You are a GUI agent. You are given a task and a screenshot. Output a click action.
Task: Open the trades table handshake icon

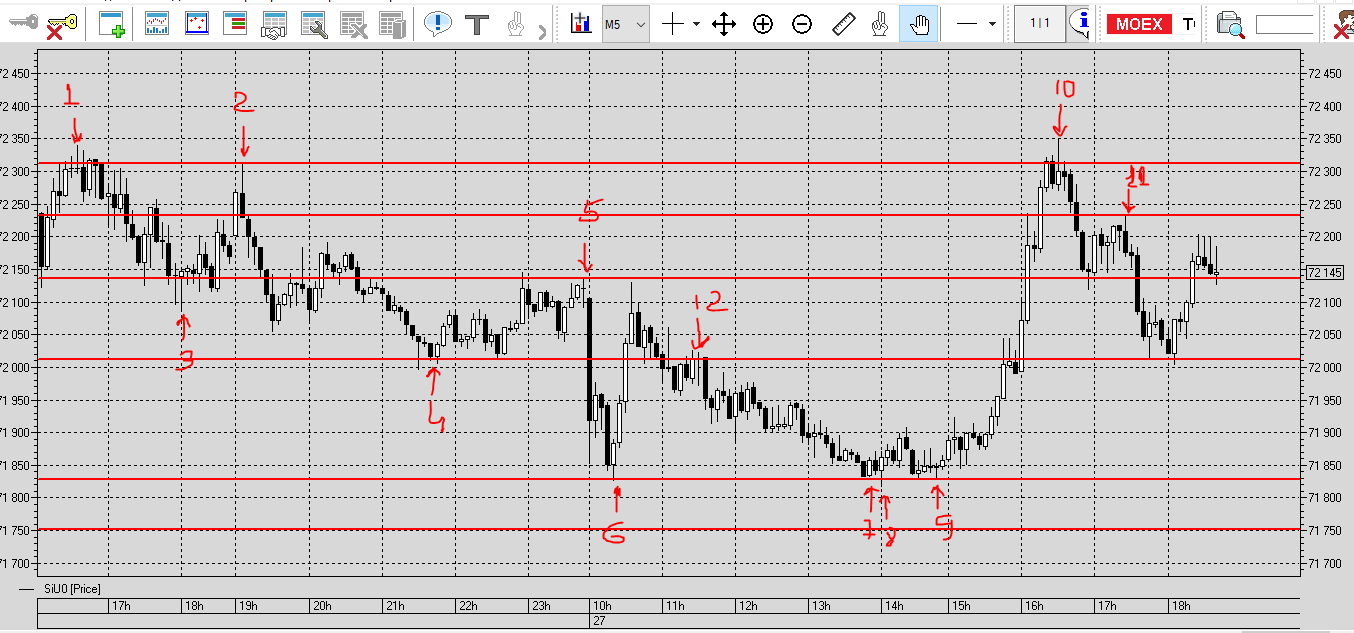(274, 25)
